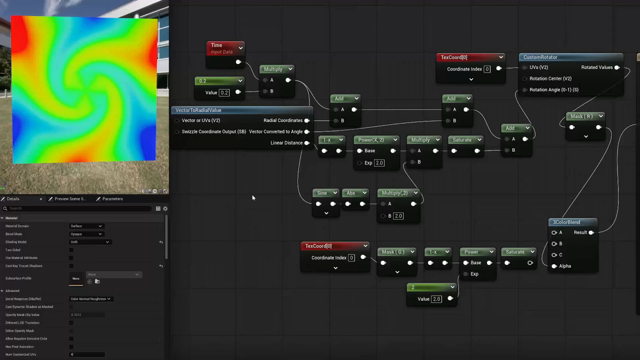640x360 pixels.
Task: Collapse the Material section
Action: (2, 218)
